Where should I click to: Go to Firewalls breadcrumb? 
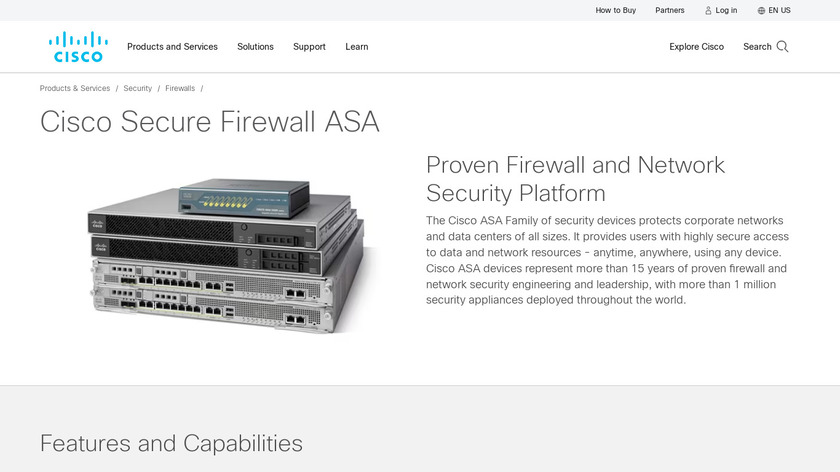coord(180,88)
